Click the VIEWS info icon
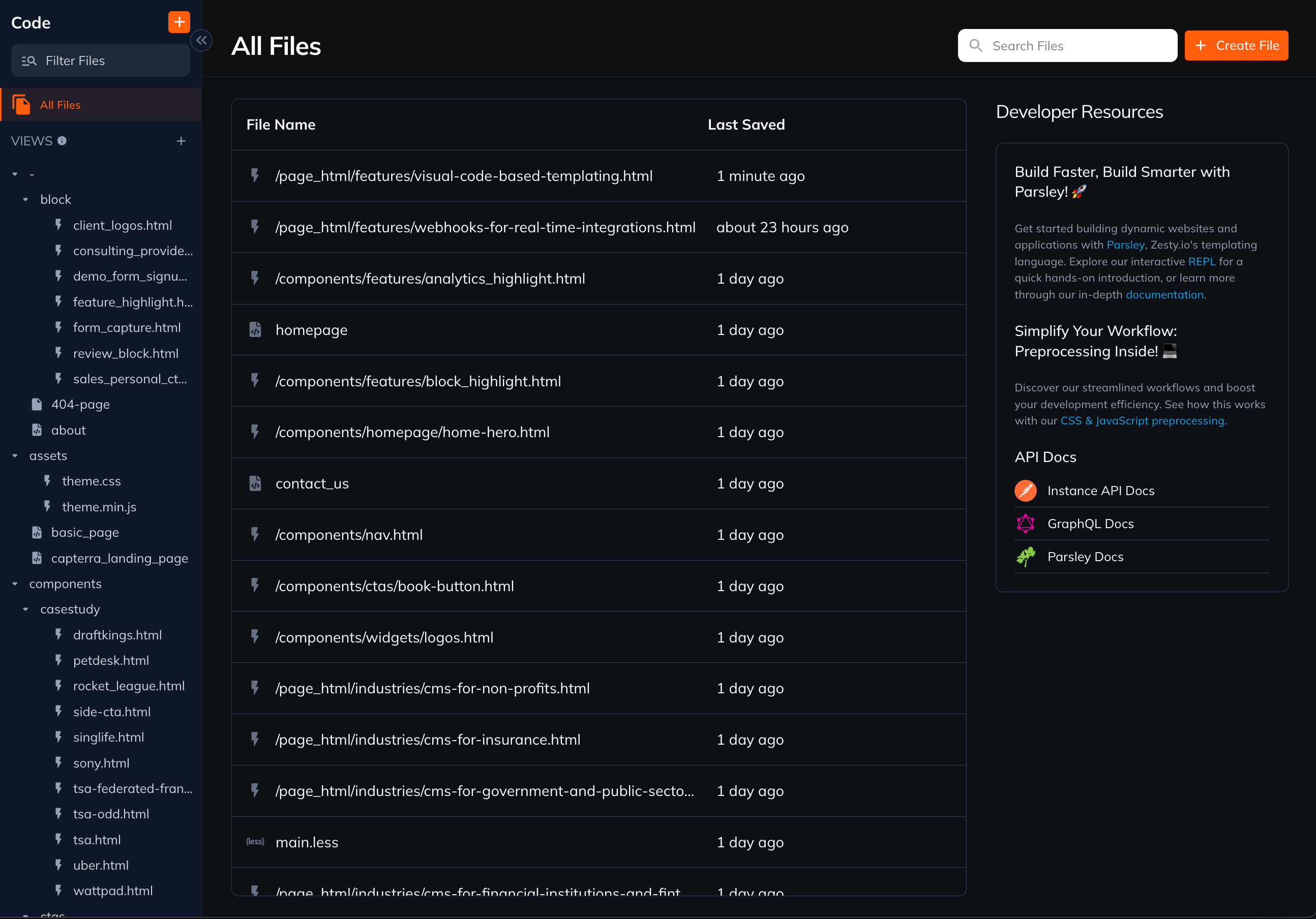The image size is (1316, 919). tap(62, 141)
